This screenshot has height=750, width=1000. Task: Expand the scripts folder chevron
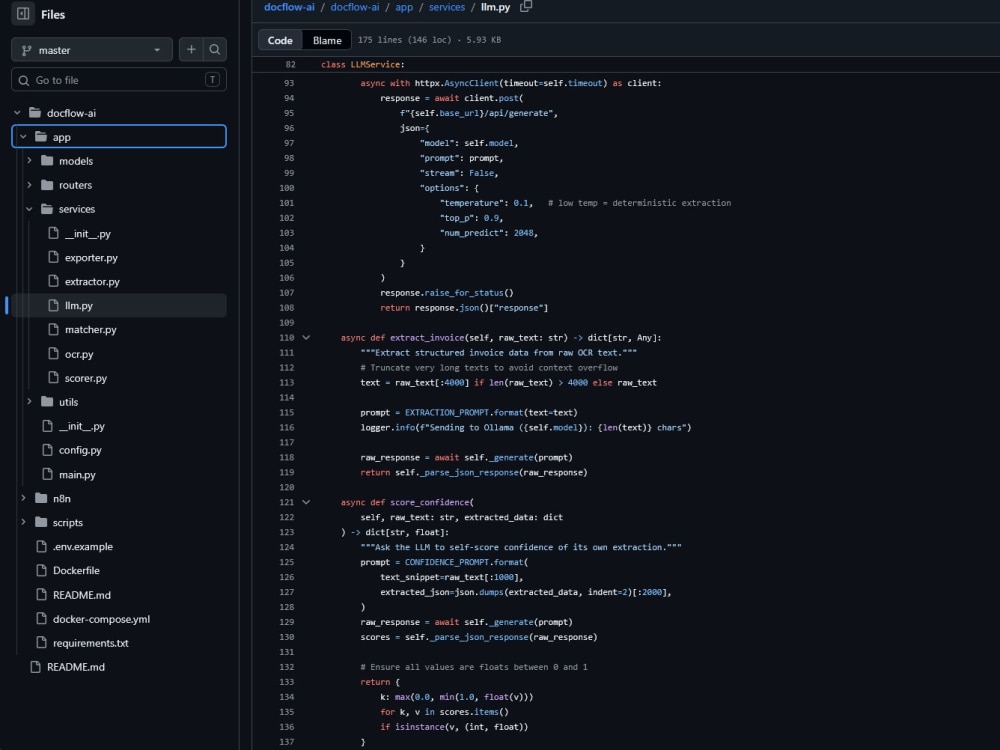tap(23, 522)
